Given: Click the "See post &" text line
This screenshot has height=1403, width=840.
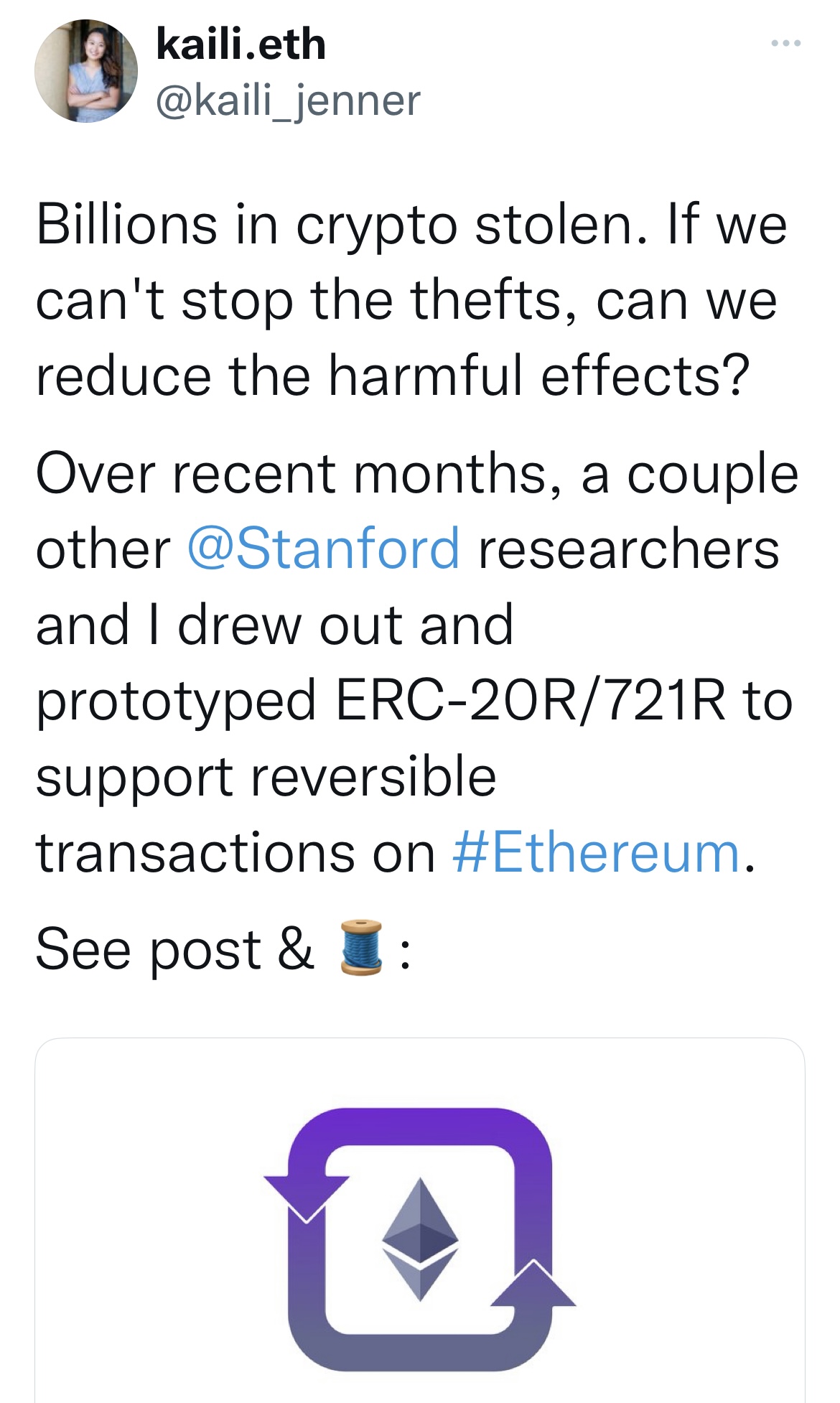Looking at the screenshot, I should (x=174, y=949).
